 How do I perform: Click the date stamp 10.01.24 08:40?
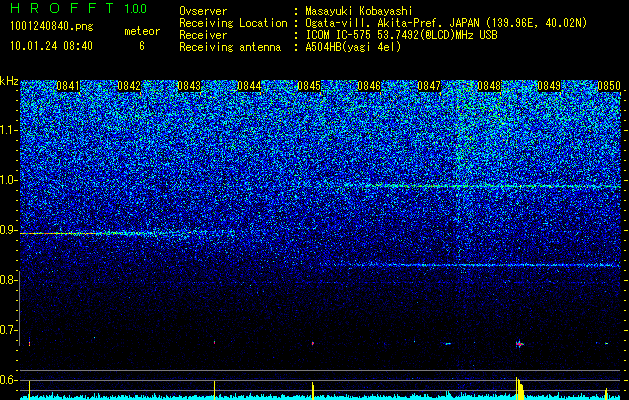click(x=51, y=46)
